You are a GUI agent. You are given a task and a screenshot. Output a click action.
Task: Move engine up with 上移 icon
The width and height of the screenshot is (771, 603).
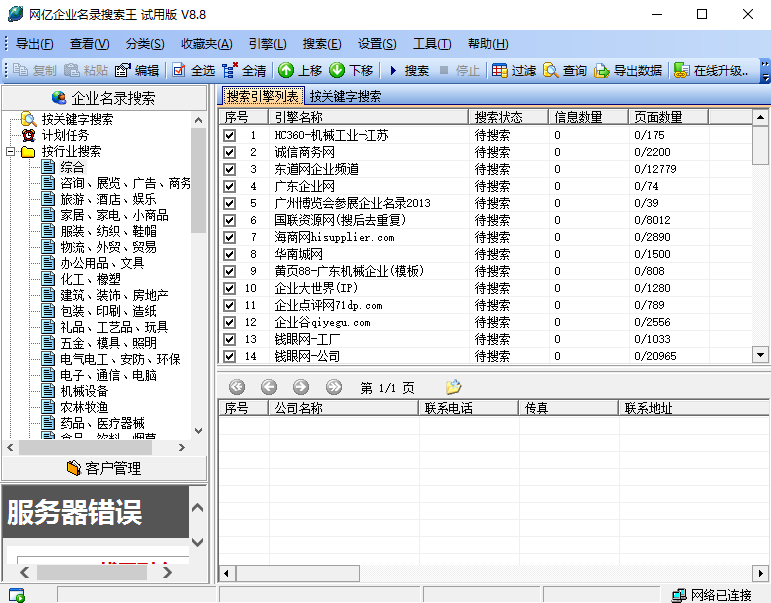[x=286, y=70]
